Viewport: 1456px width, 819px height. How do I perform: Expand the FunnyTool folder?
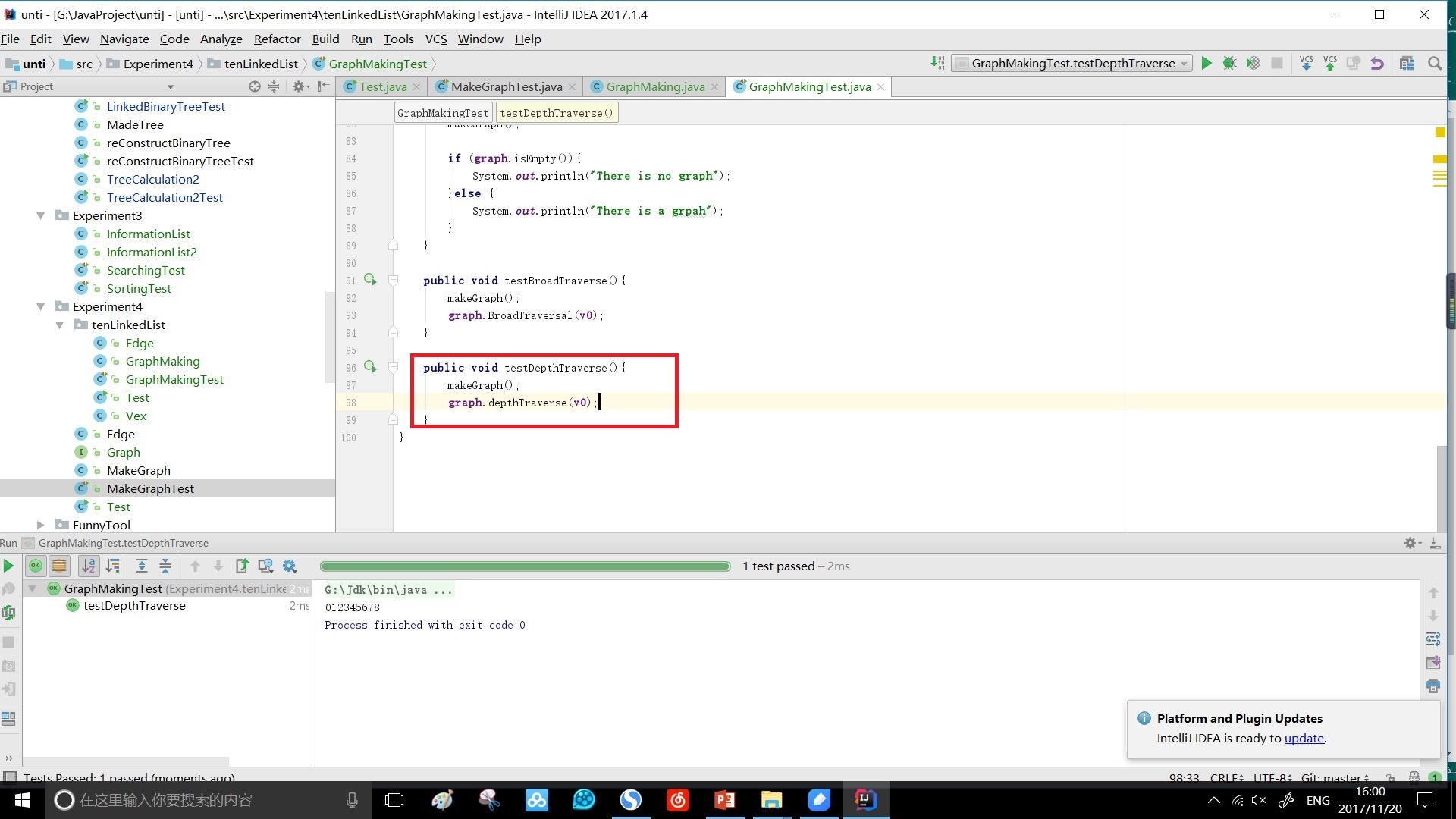[40, 525]
